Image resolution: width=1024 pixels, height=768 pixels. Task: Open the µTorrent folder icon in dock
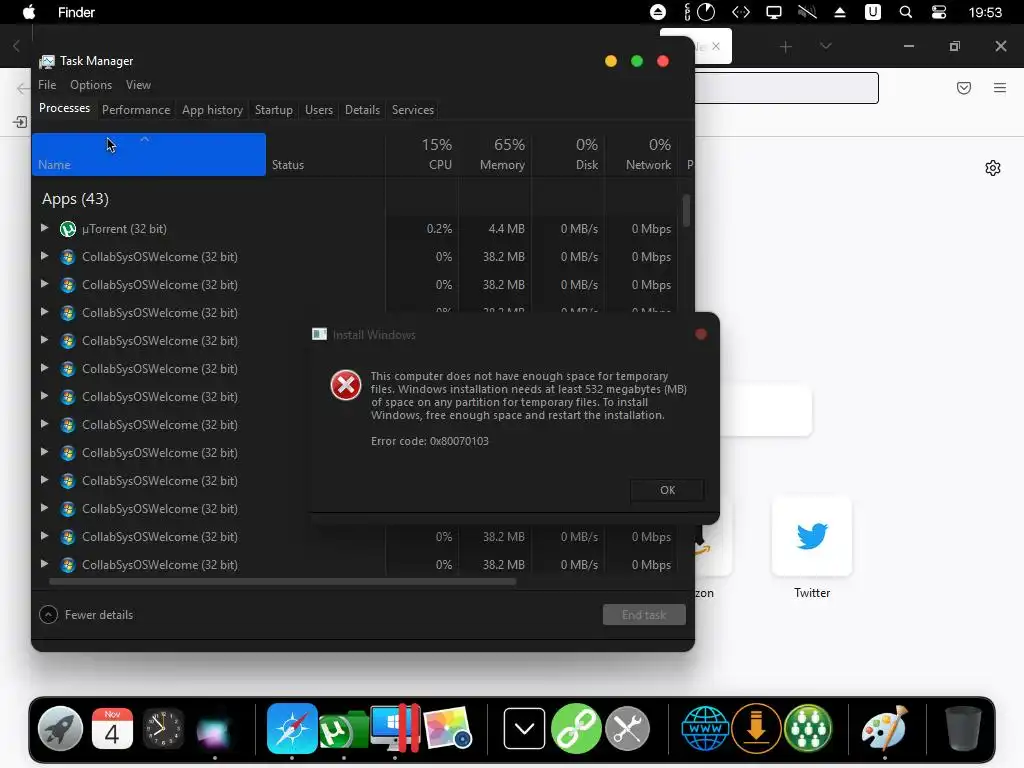[344, 729]
